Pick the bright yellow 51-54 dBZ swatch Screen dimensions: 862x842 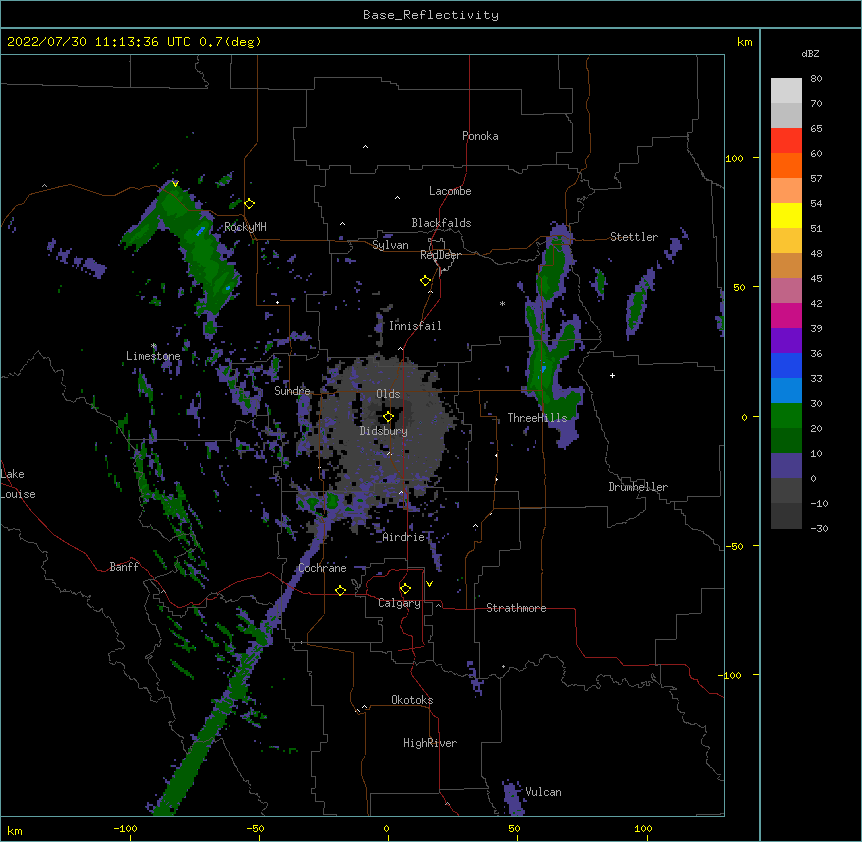pyautogui.click(x=786, y=215)
